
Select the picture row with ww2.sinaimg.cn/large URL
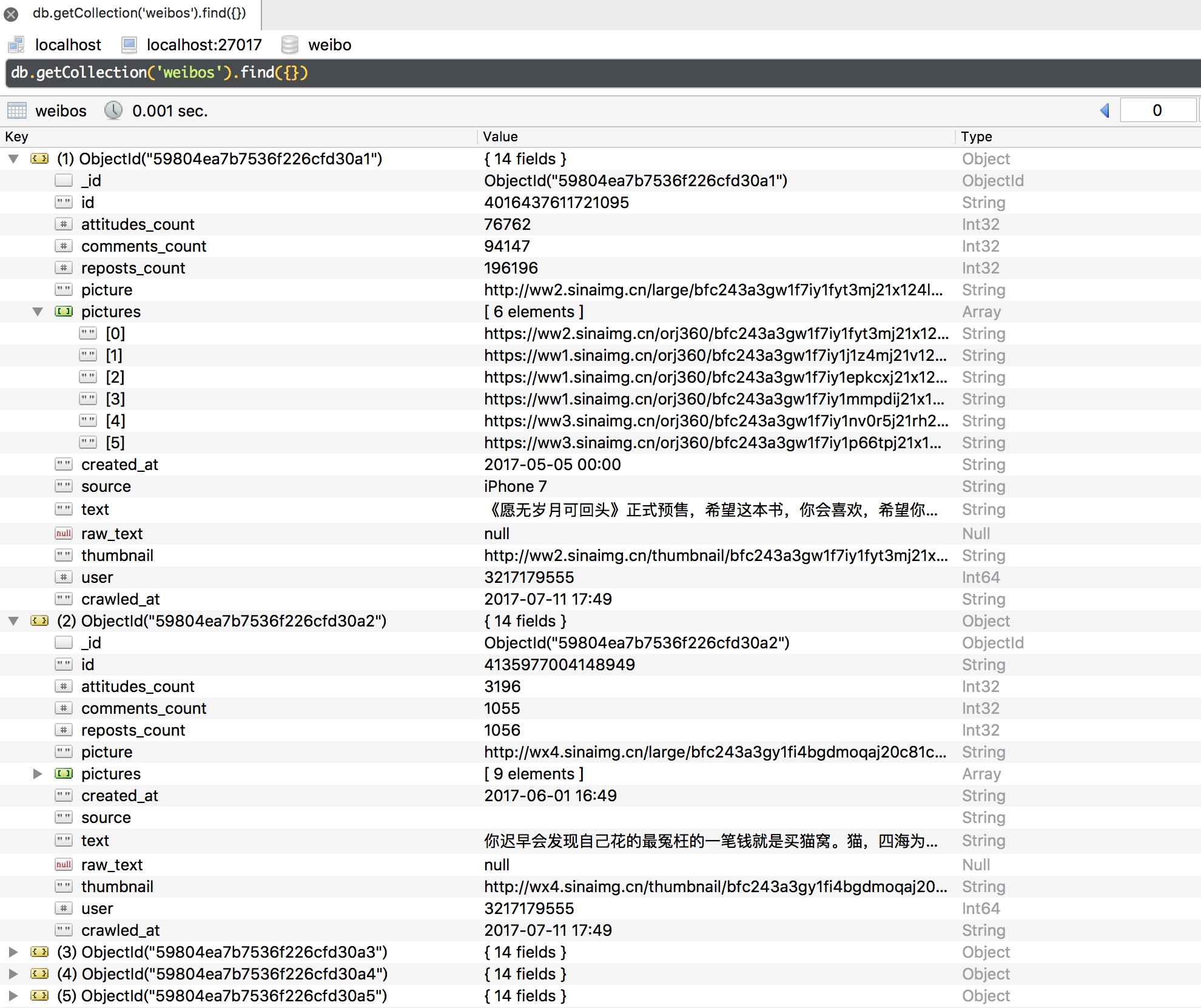point(600,290)
